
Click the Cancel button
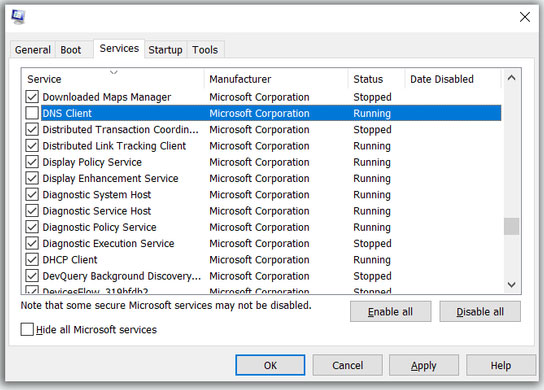348,365
